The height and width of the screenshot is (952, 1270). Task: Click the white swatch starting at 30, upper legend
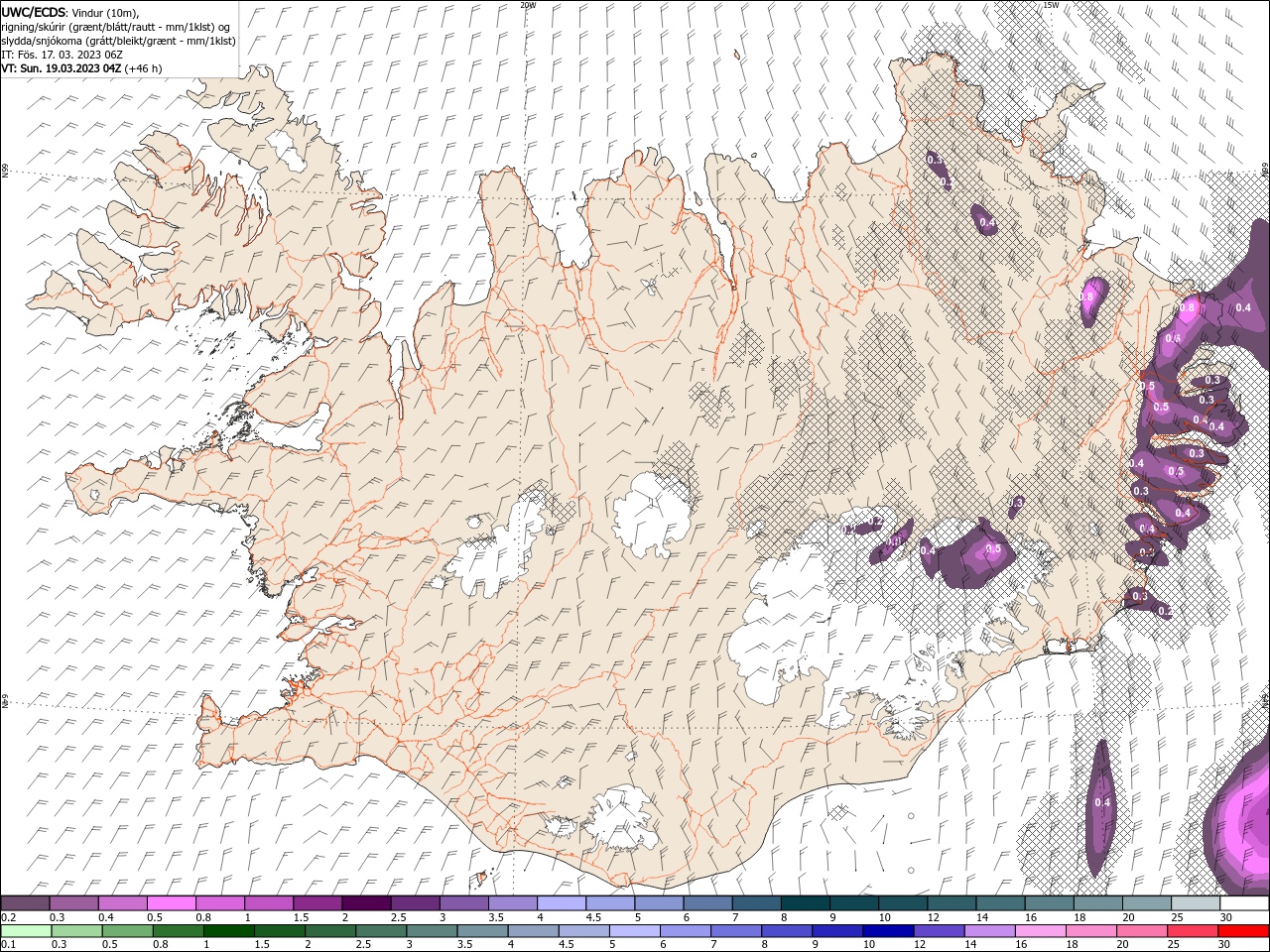click(x=1244, y=903)
